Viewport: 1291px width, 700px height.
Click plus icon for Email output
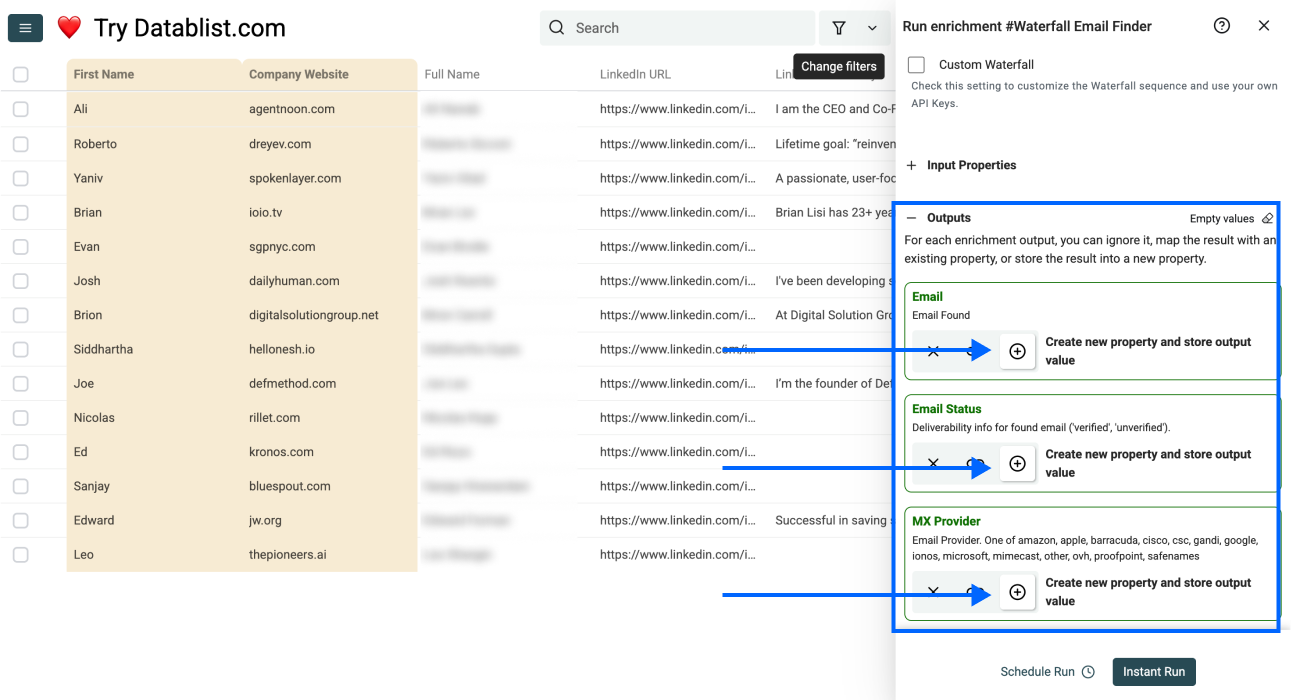click(x=1017, y=351)
